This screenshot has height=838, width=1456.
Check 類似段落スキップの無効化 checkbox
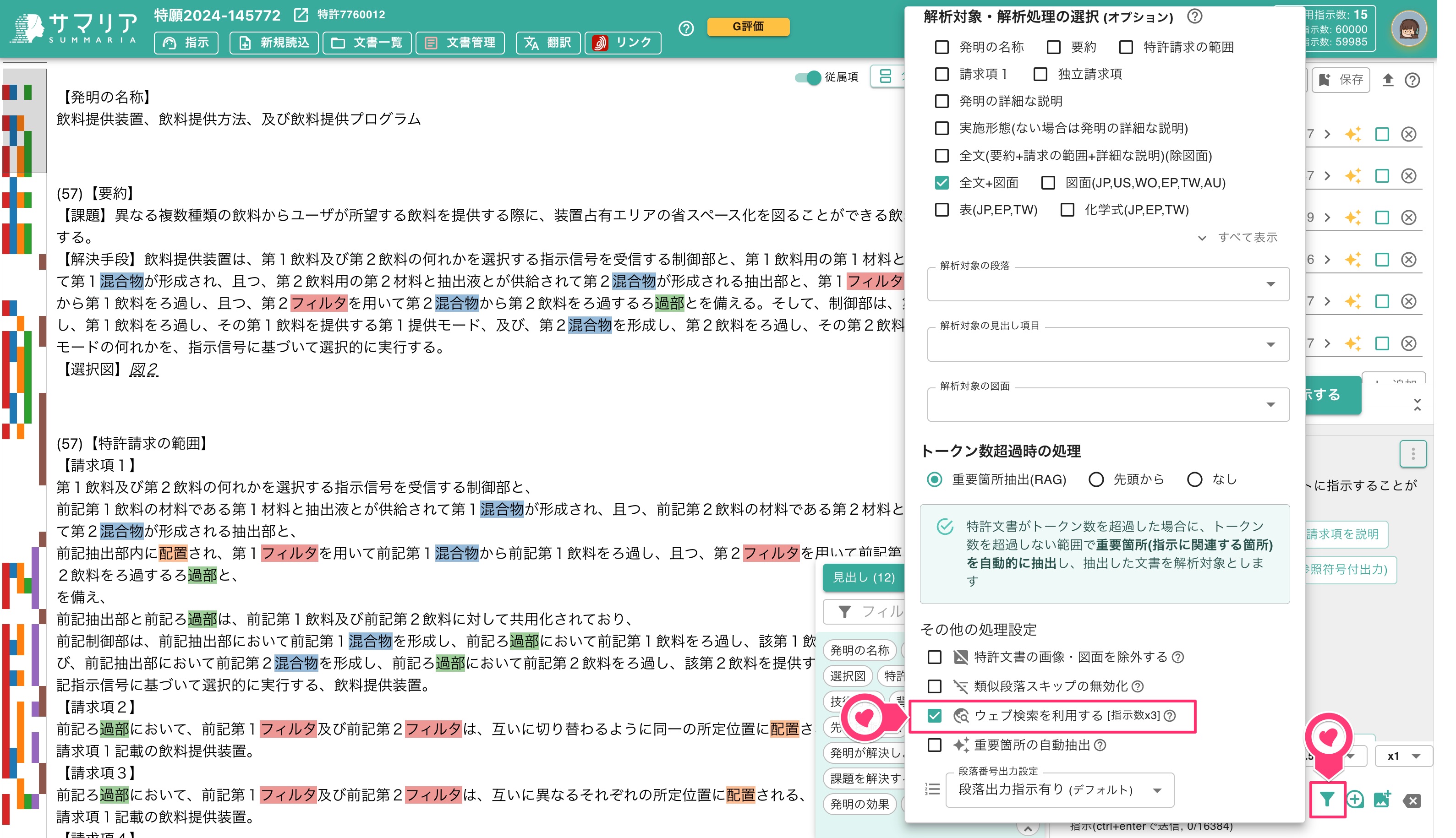pos(934,686)
